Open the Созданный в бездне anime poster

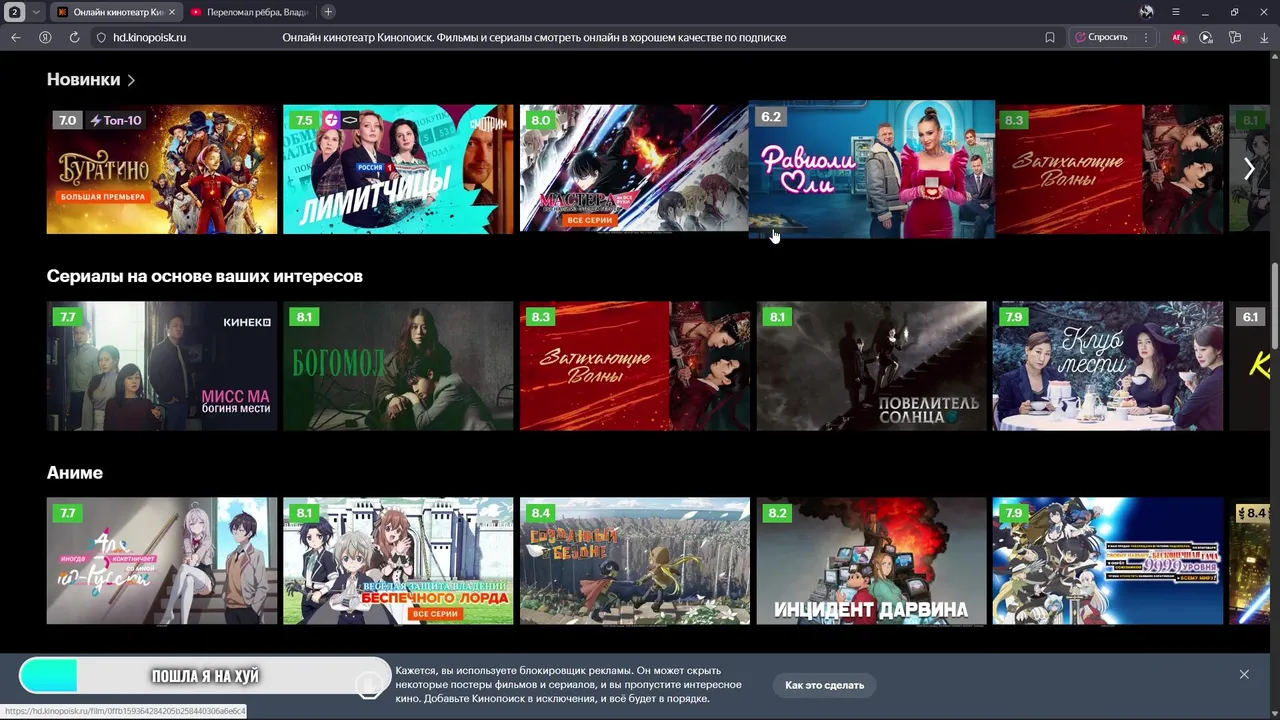click(635, 561)
